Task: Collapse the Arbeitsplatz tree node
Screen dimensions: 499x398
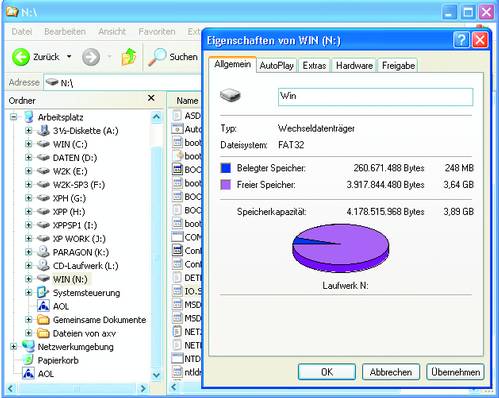Action: tap(13, 117)
